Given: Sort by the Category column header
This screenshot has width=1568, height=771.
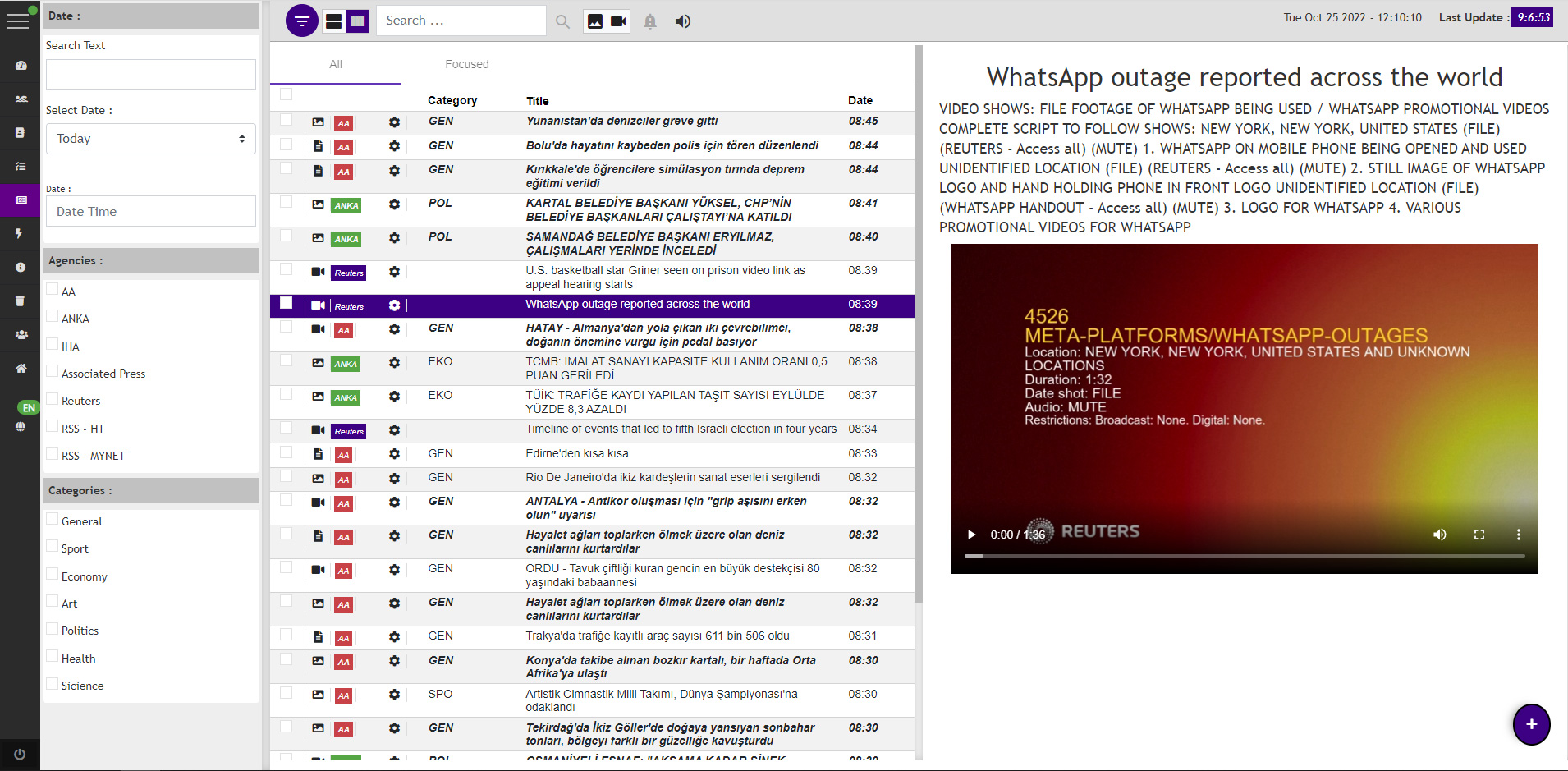Looking at the screenshot, I should click(452, 100).
